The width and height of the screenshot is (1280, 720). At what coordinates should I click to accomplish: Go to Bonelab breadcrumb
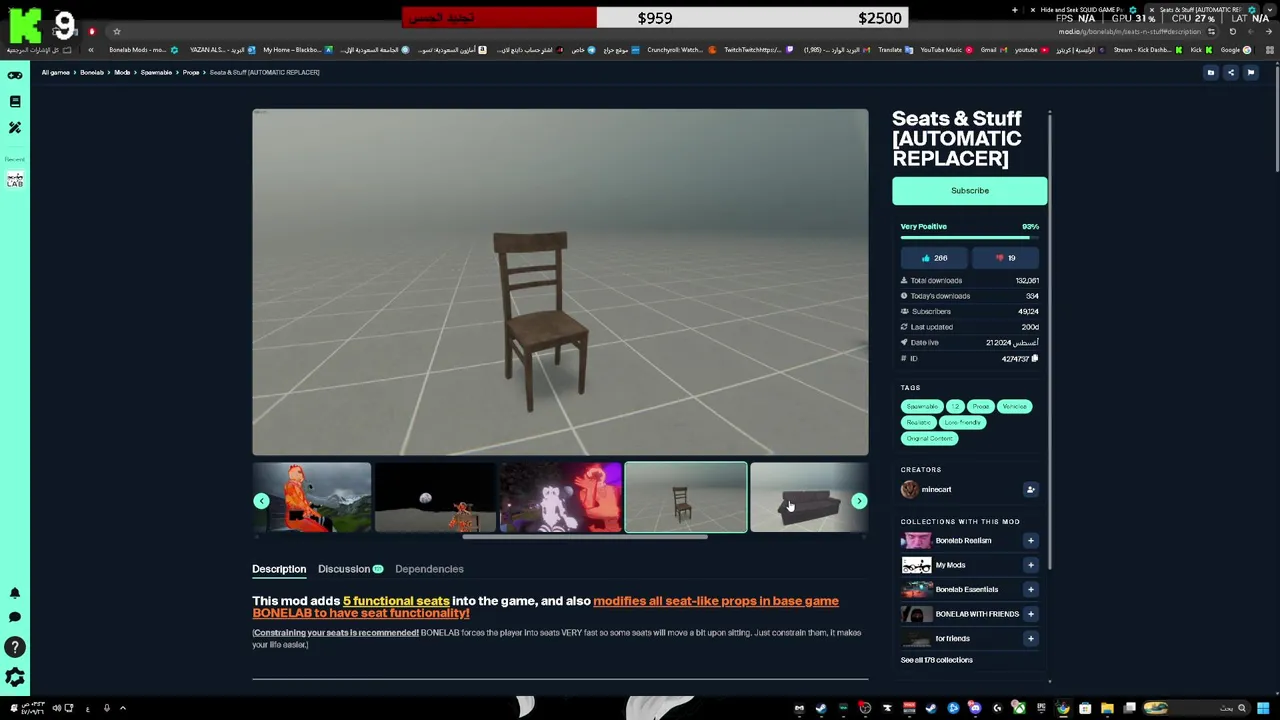92,72
